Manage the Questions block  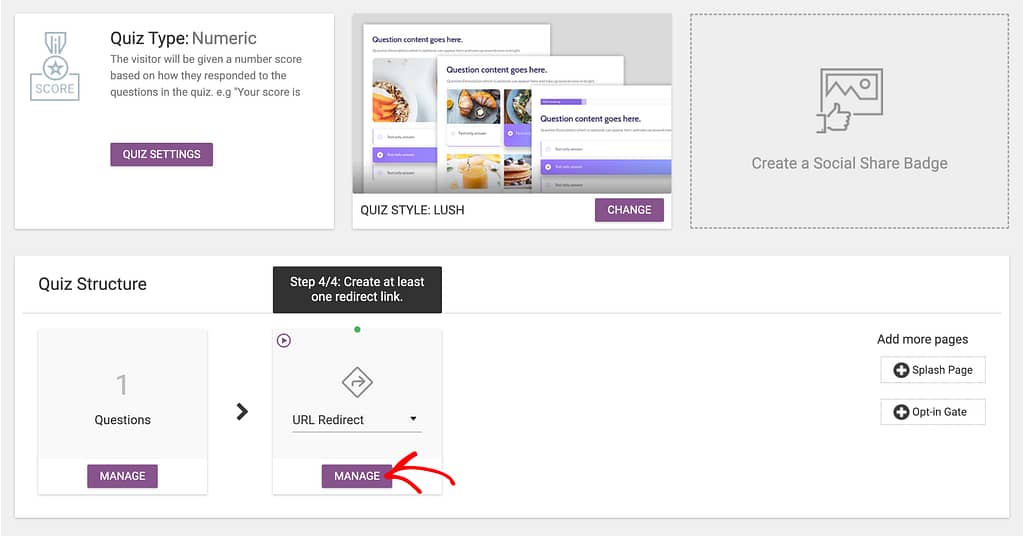122,476
